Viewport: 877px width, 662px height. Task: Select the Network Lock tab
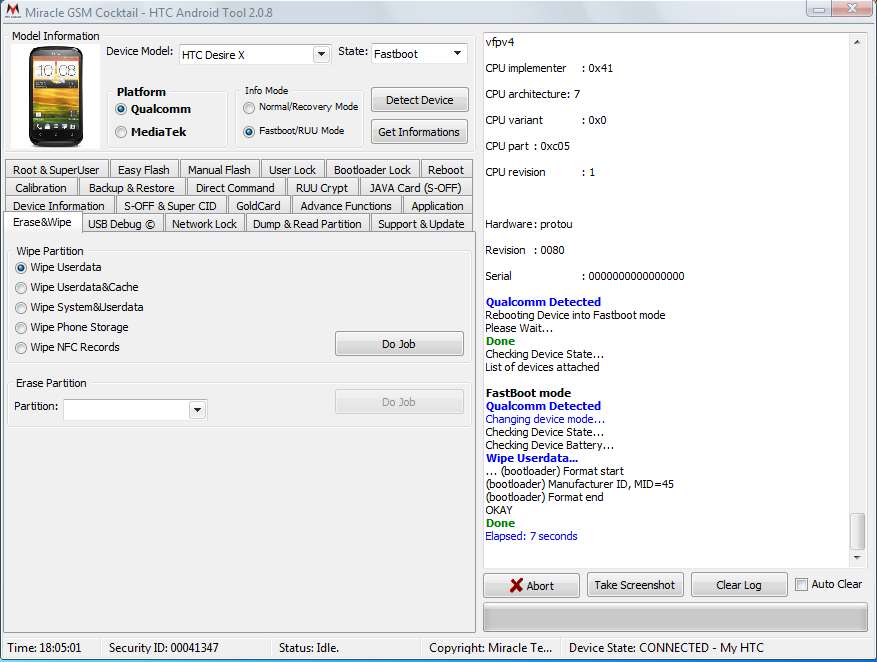(204, 224)
